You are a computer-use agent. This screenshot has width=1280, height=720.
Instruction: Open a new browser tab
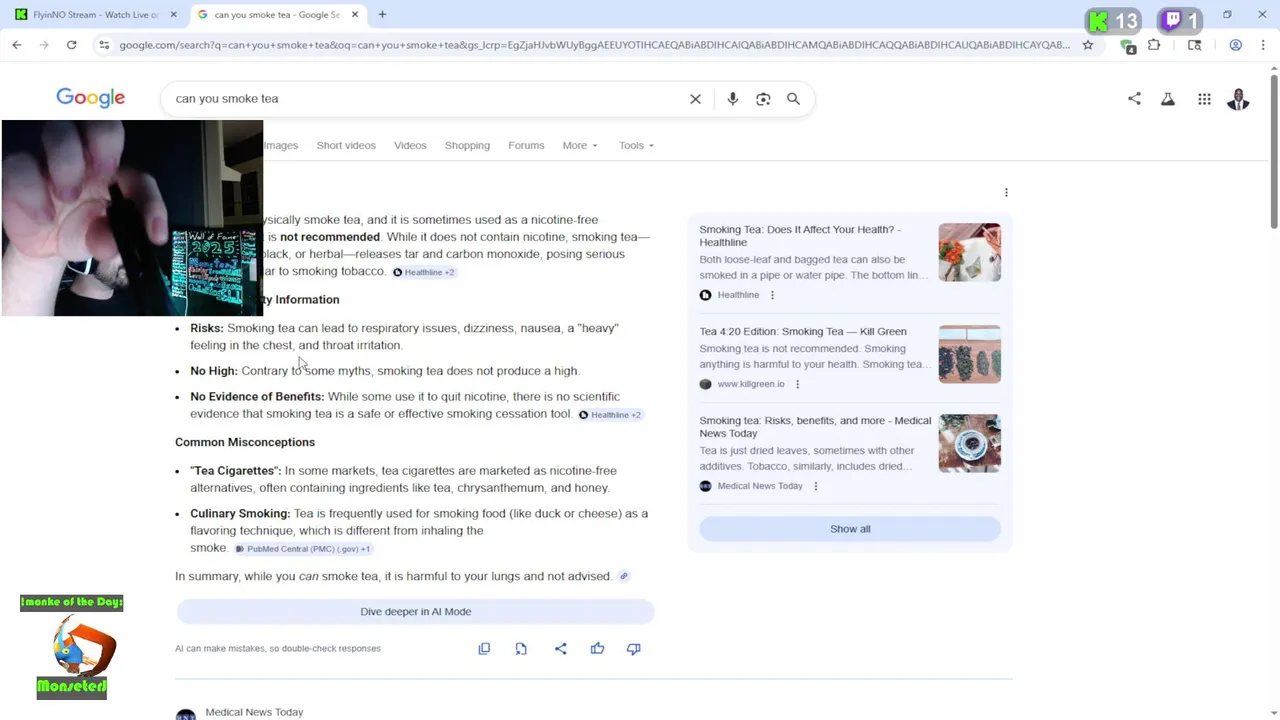382,14
